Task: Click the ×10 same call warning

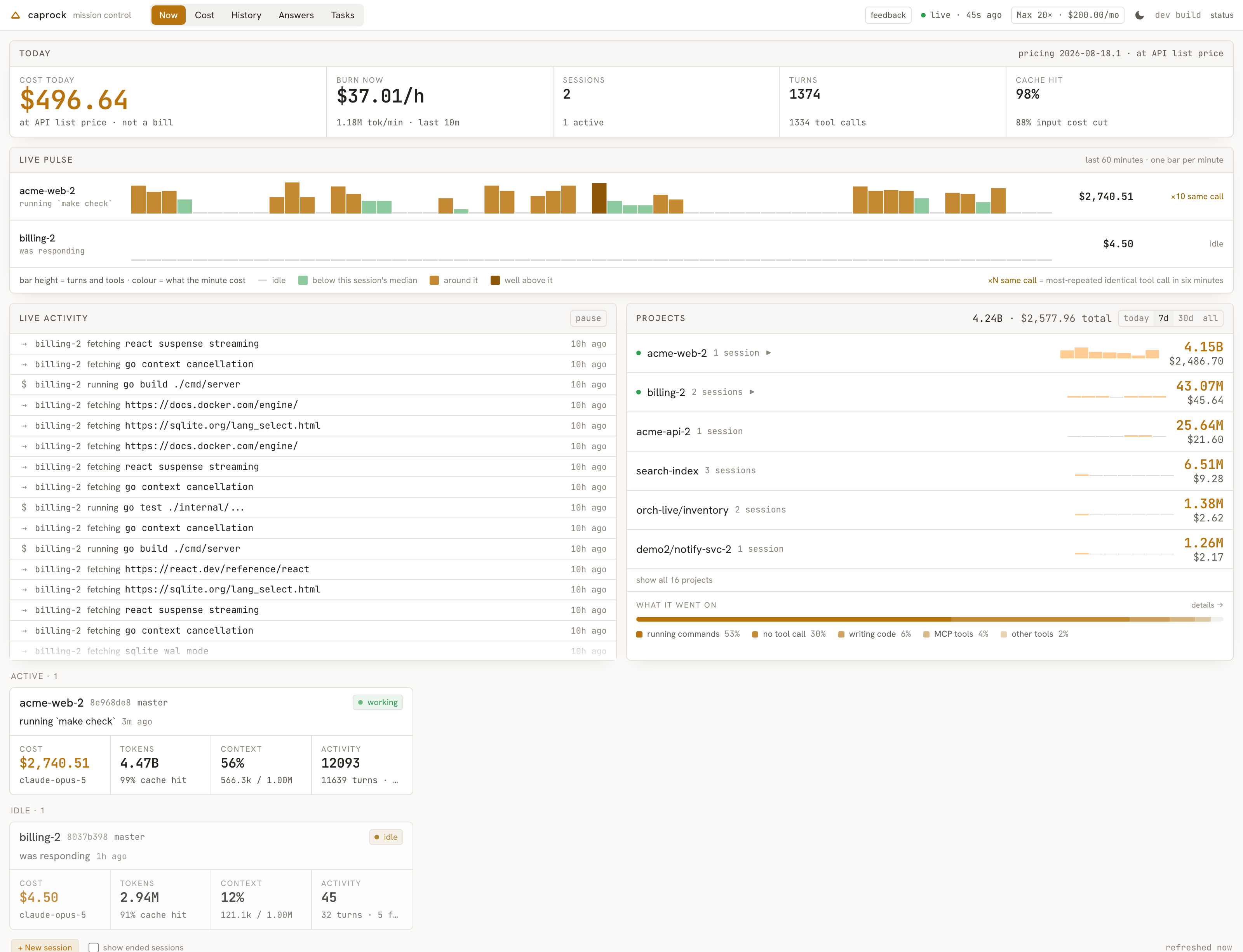Action: click(1197, 196)
